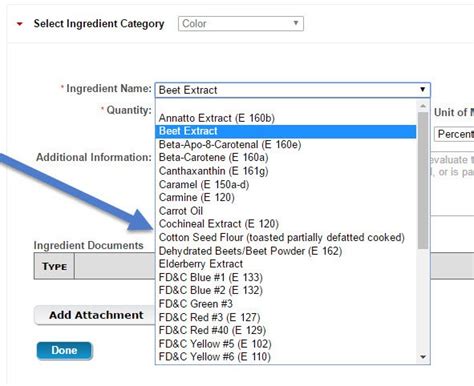Viewport: 474px width, 386px height.
Task: Choose Annatto Extract (E 160b) from list
Action: (286, 118)
